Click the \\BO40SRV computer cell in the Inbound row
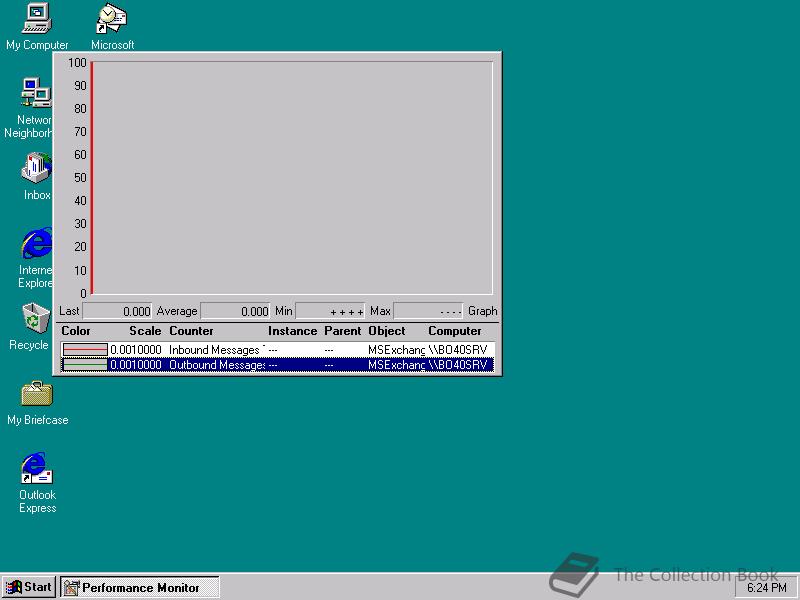Screen dimensions: 800x600 point(458,349)
